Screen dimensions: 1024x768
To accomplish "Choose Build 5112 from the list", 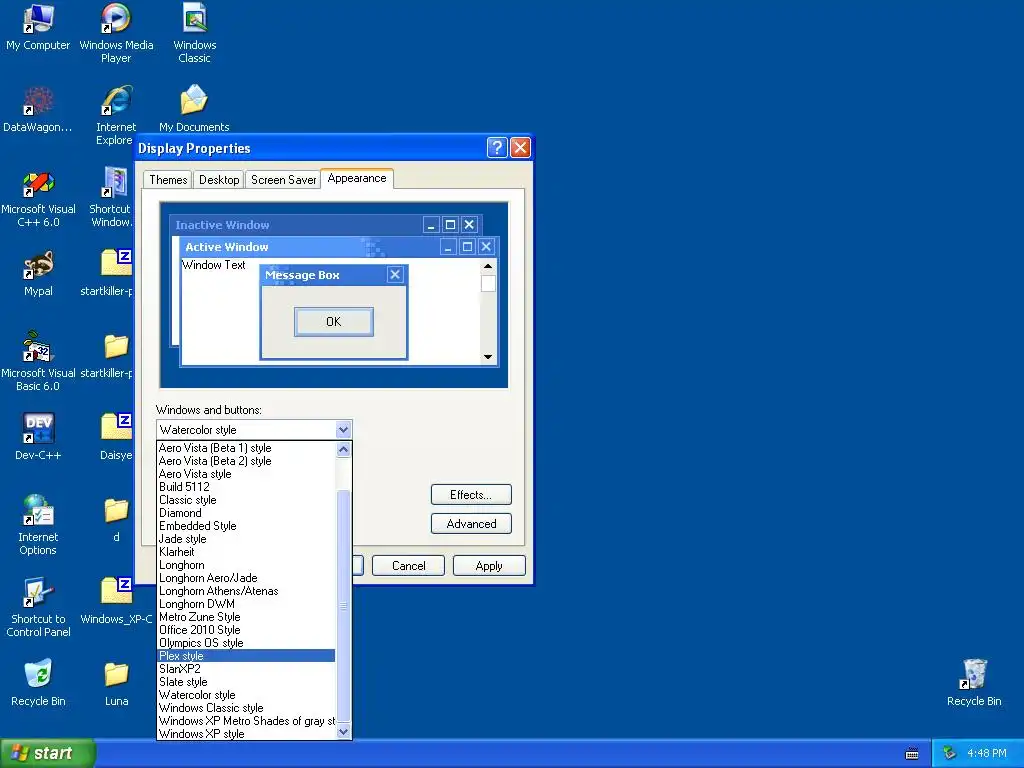I will pyautogui.click(x=247, y=487).
